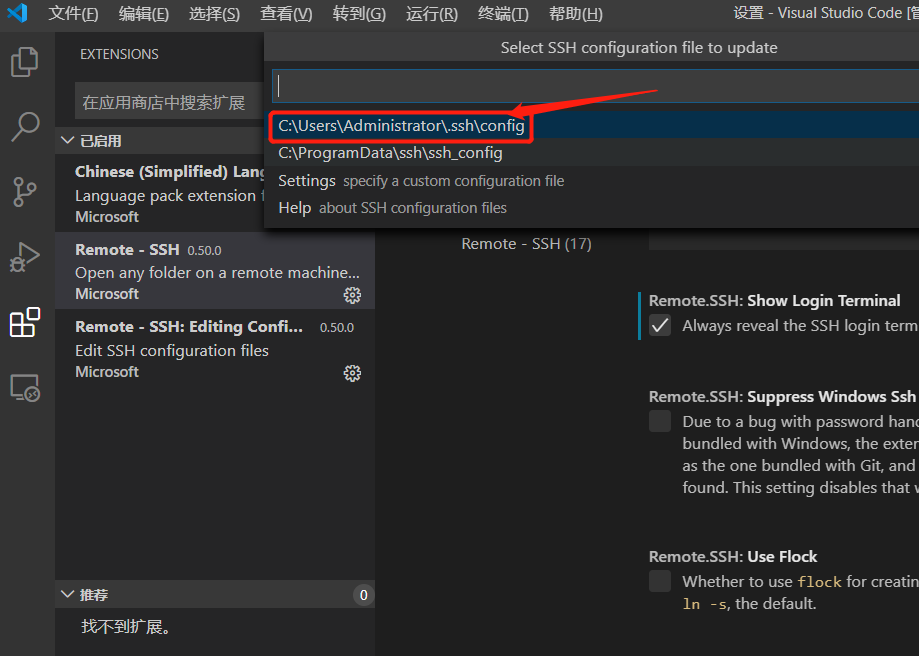This screenshot has height=656, width=919.
Task: Open the 编辑(E) menu
Action: (x=144, y=13)
